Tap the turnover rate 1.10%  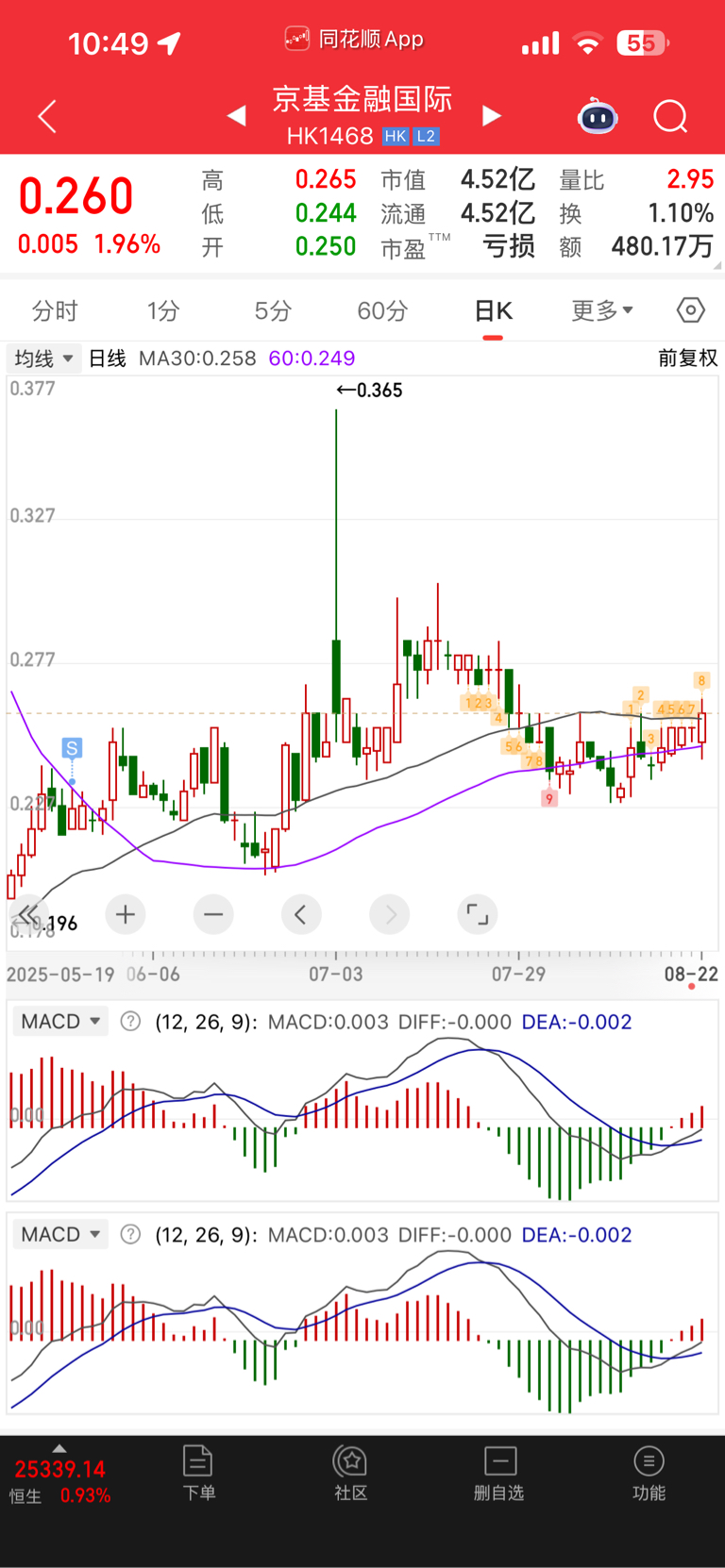(681, 213)
